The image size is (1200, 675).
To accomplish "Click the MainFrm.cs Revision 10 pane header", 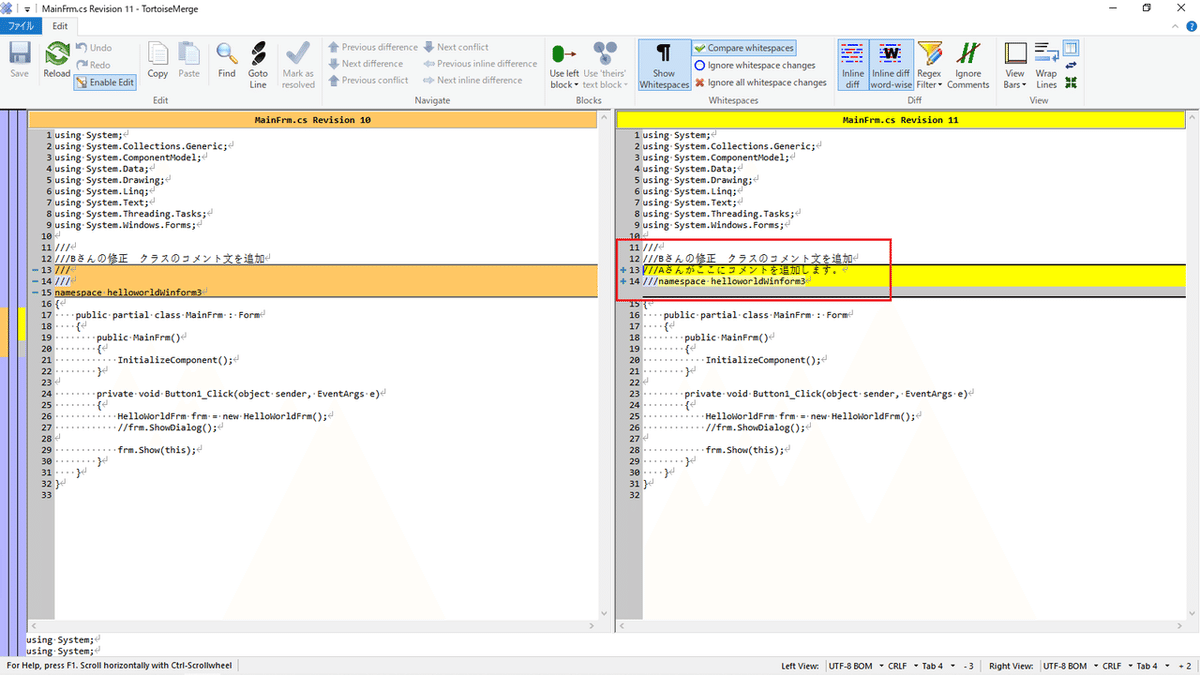I will (x=312, y=119).
